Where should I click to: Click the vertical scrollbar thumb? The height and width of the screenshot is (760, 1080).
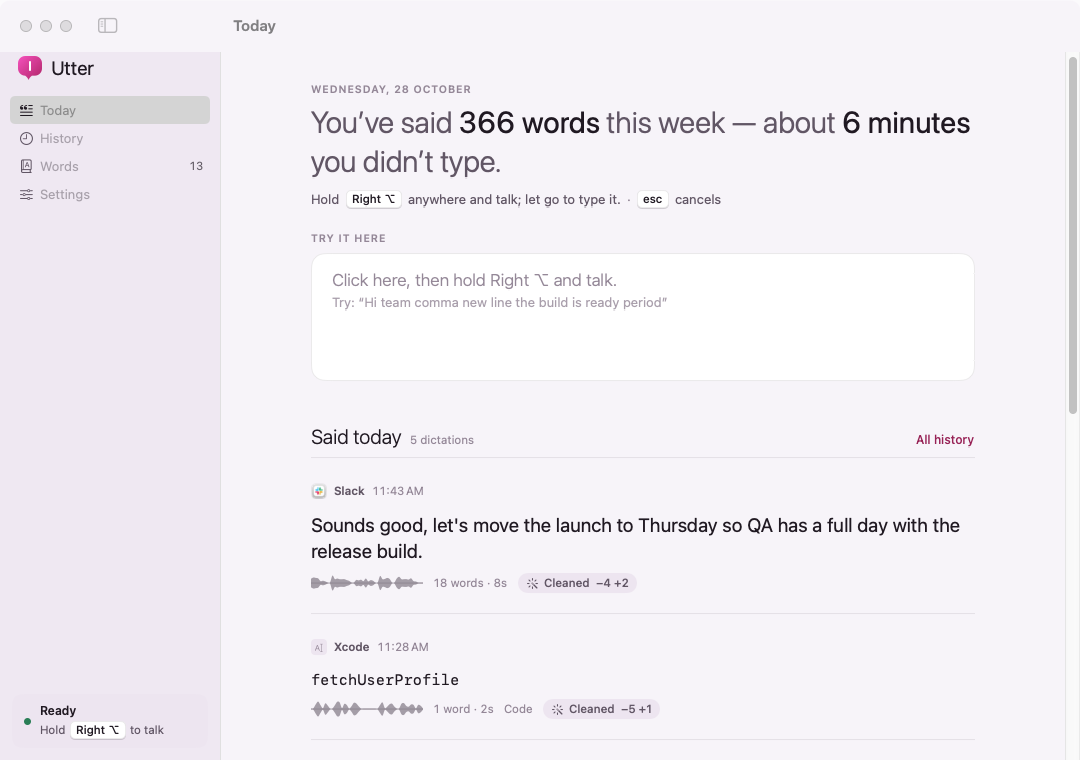pyautogui.click(x=1072, y=236)
